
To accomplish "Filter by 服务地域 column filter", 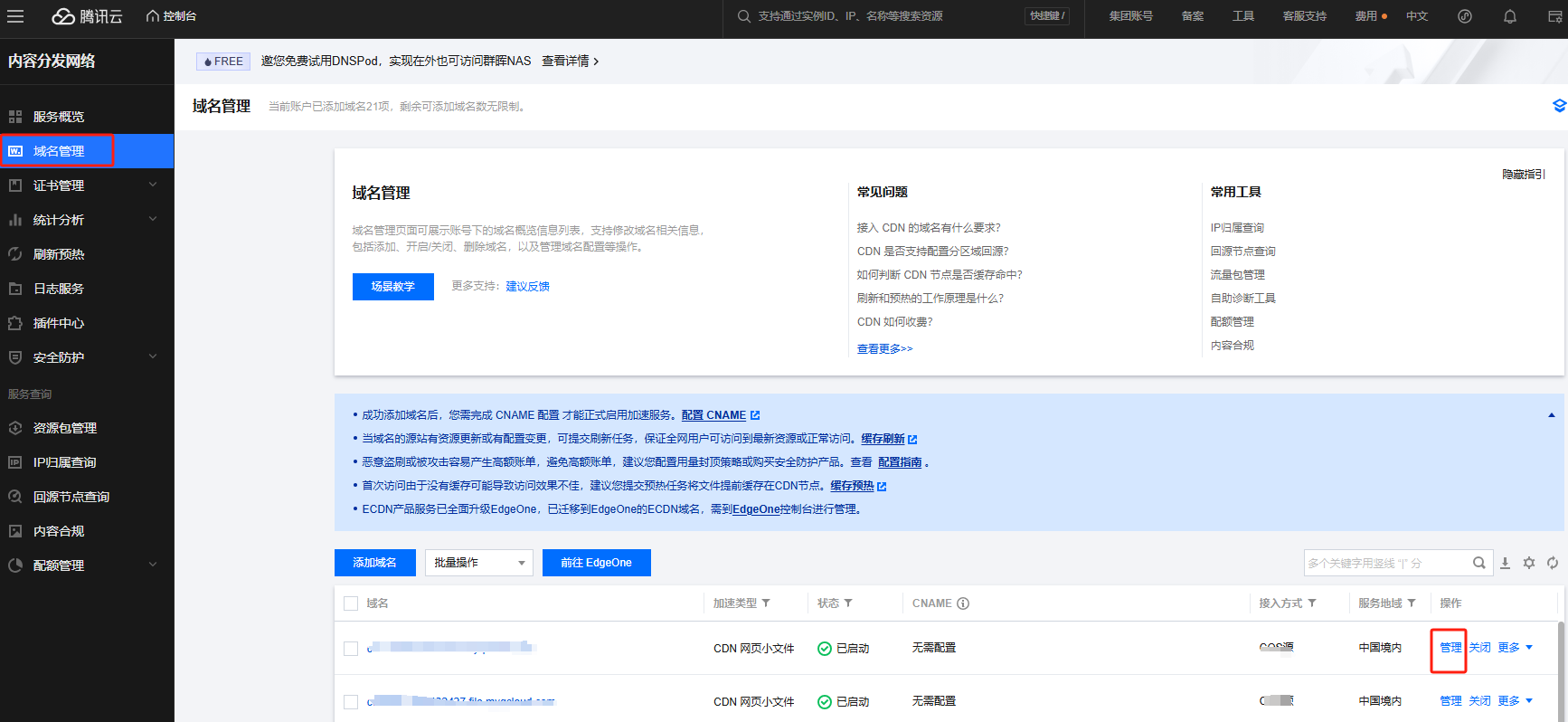I will tap(1412, 603).
